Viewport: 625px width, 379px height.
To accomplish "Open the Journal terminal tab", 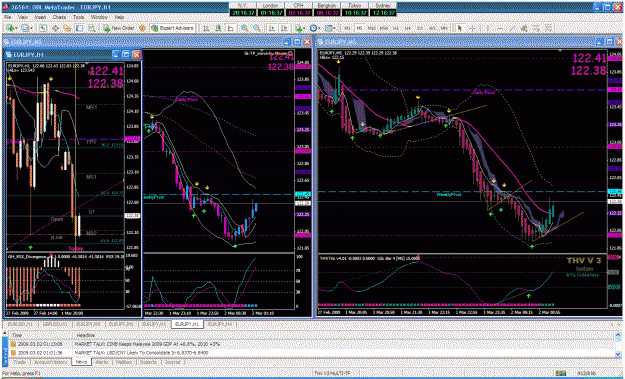I will (172, 362).
